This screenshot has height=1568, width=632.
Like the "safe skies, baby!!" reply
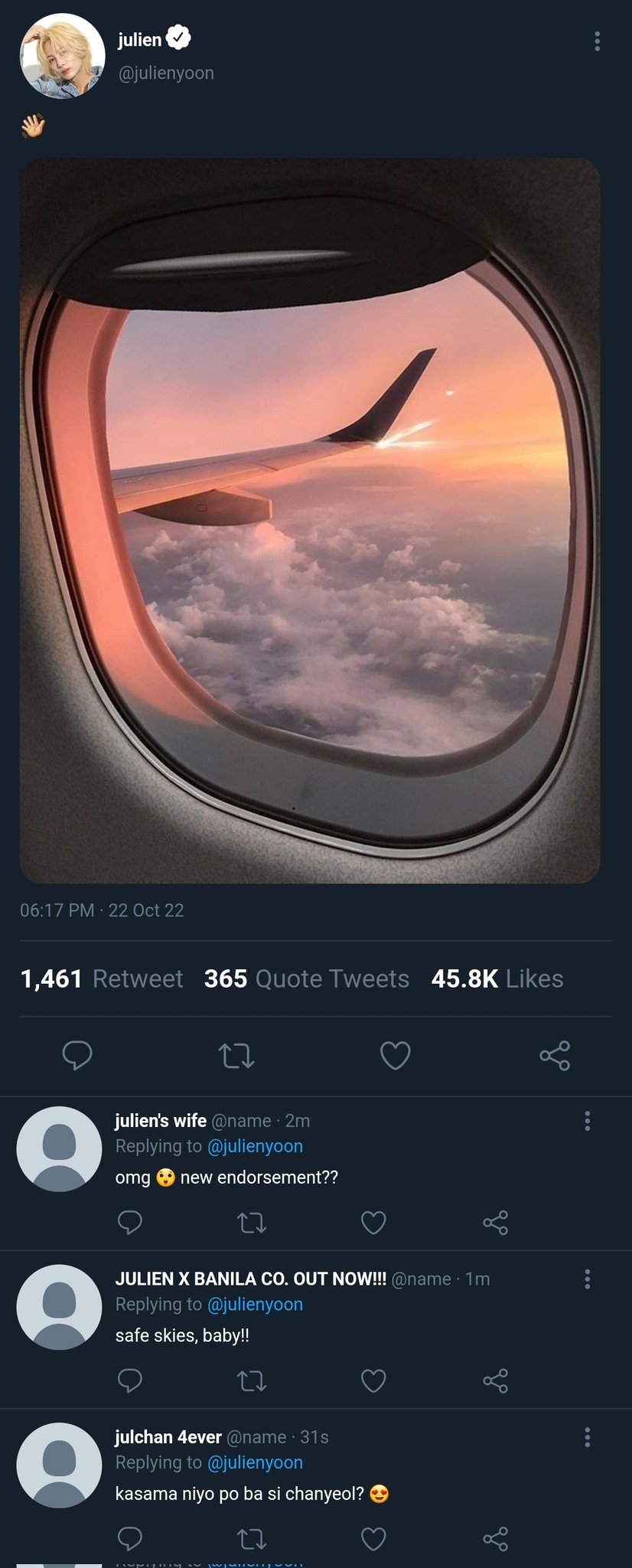373,1381
